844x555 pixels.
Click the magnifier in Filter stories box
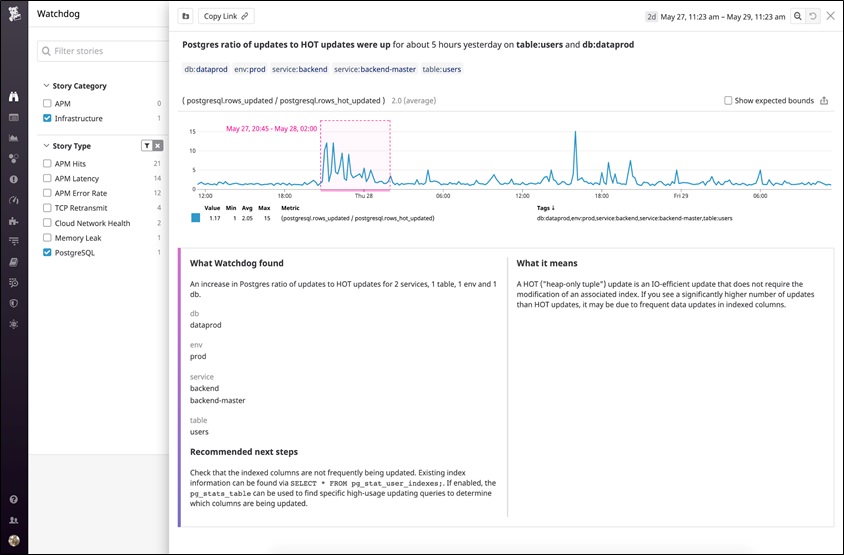click(46, 51)
